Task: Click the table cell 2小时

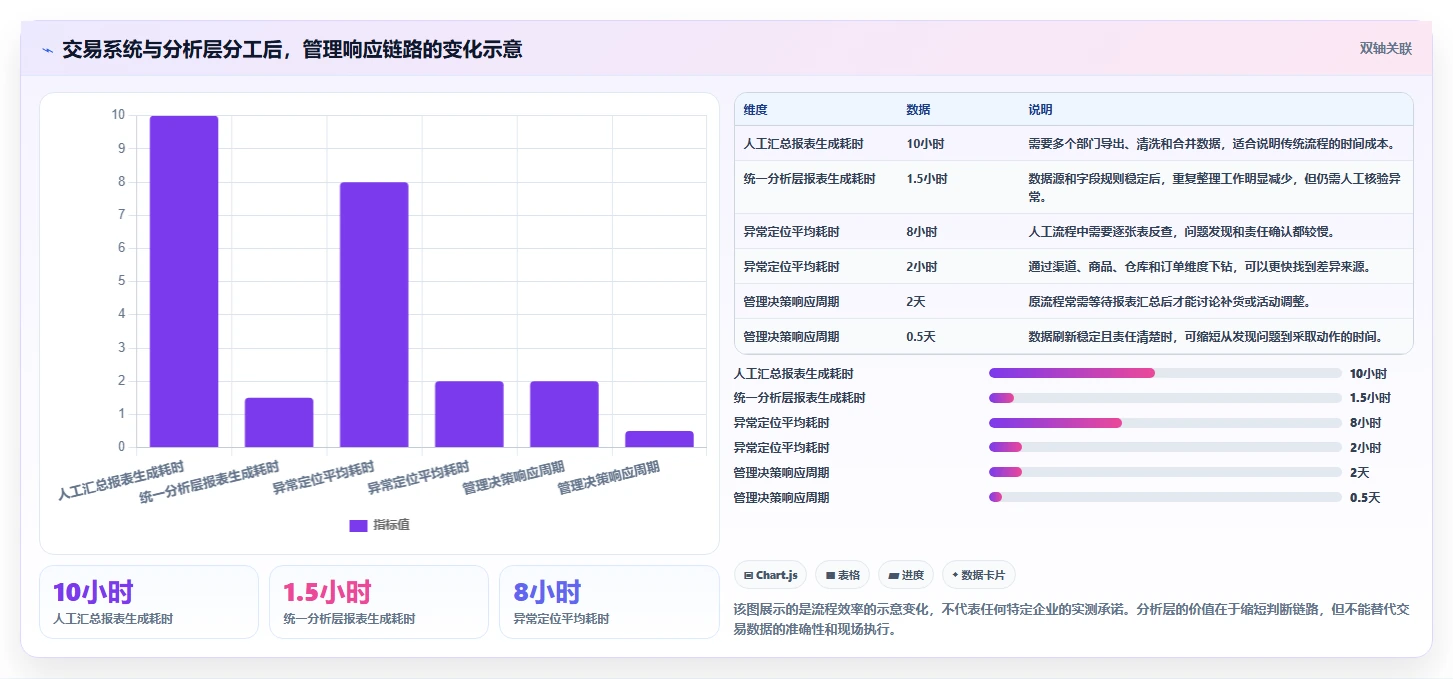Action: pos(922,266)
